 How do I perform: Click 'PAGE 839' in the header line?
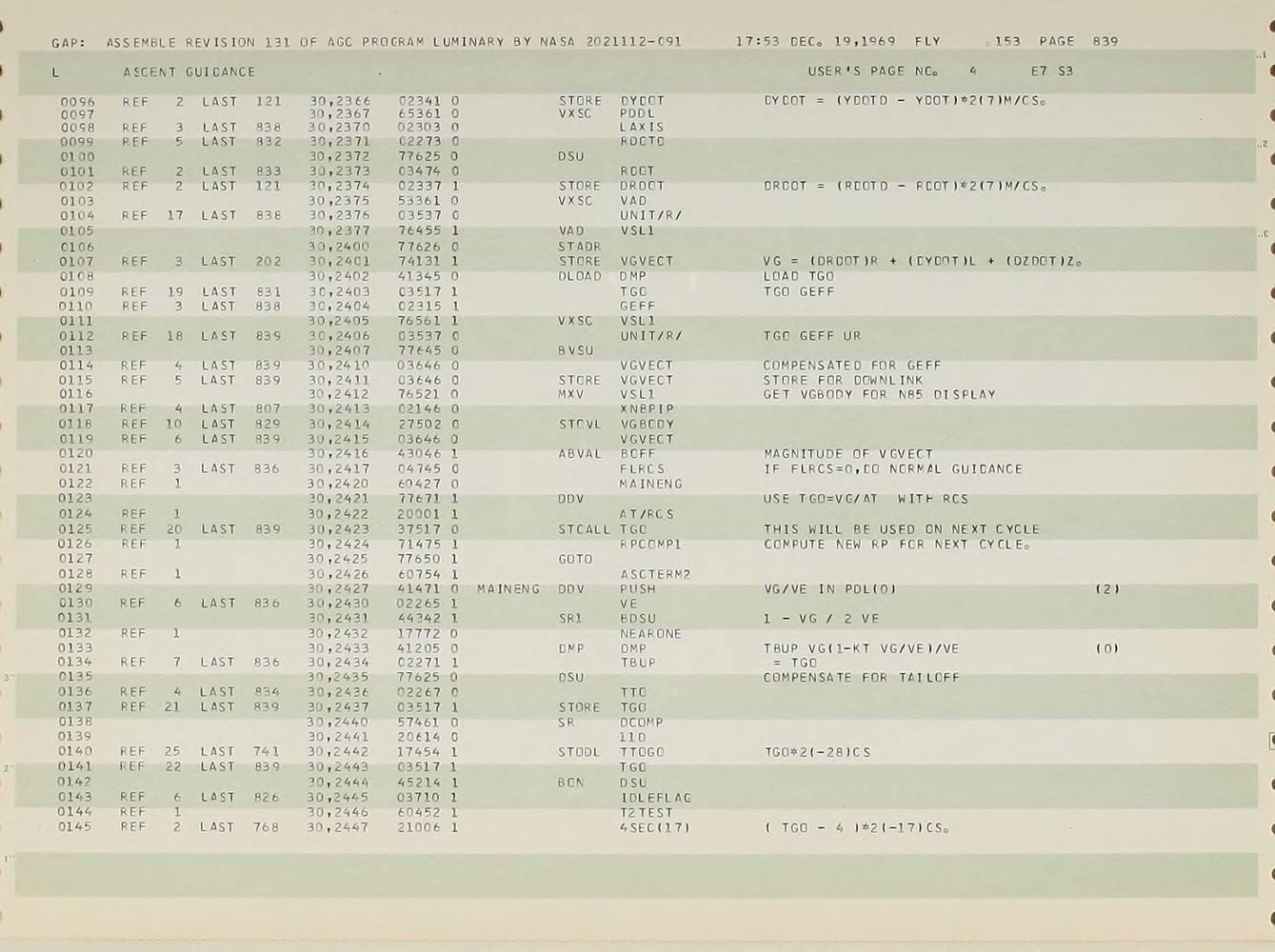pos(1078,41)
